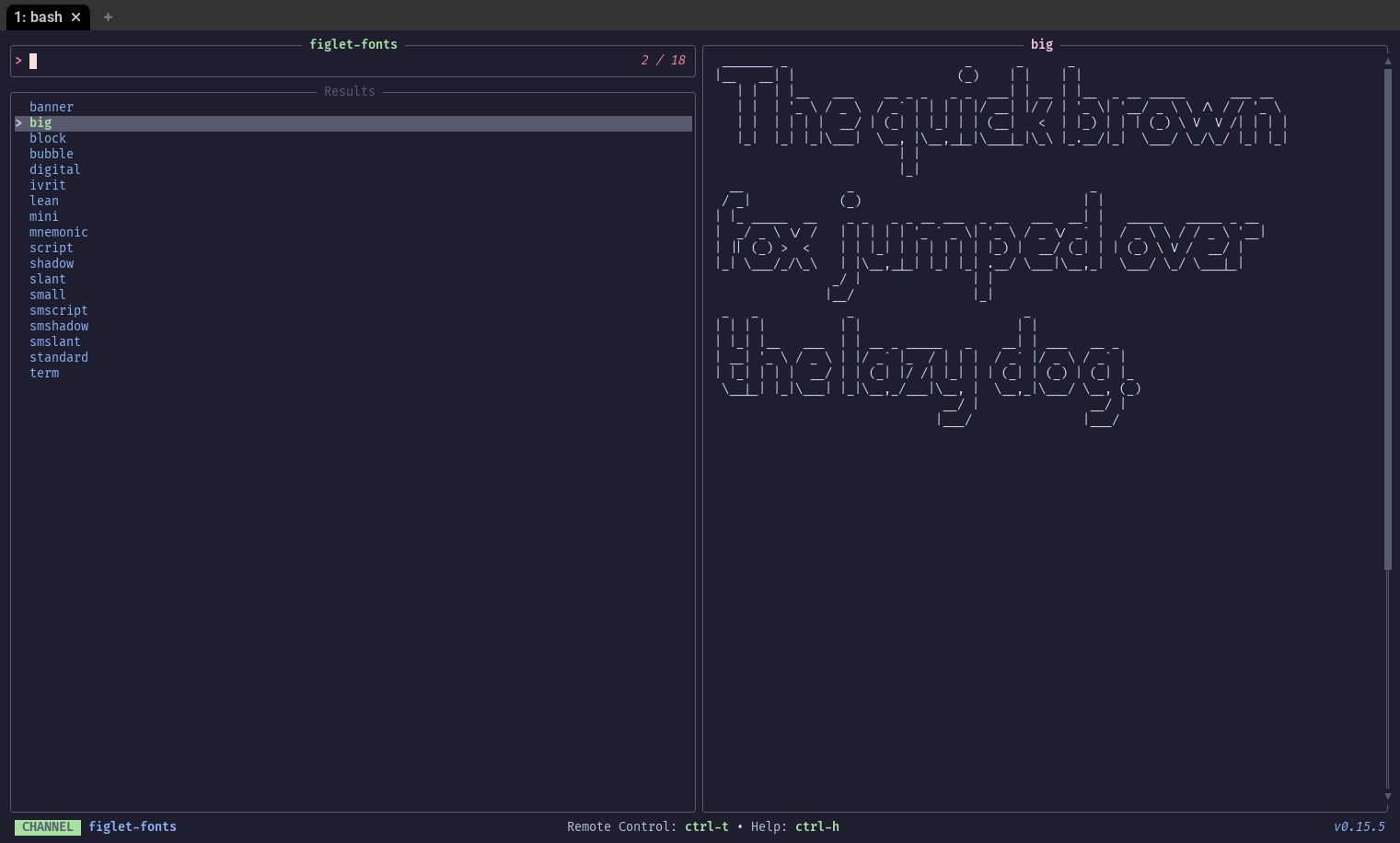Click the '>' prompt symbol in search box

(x=18, y=60)
